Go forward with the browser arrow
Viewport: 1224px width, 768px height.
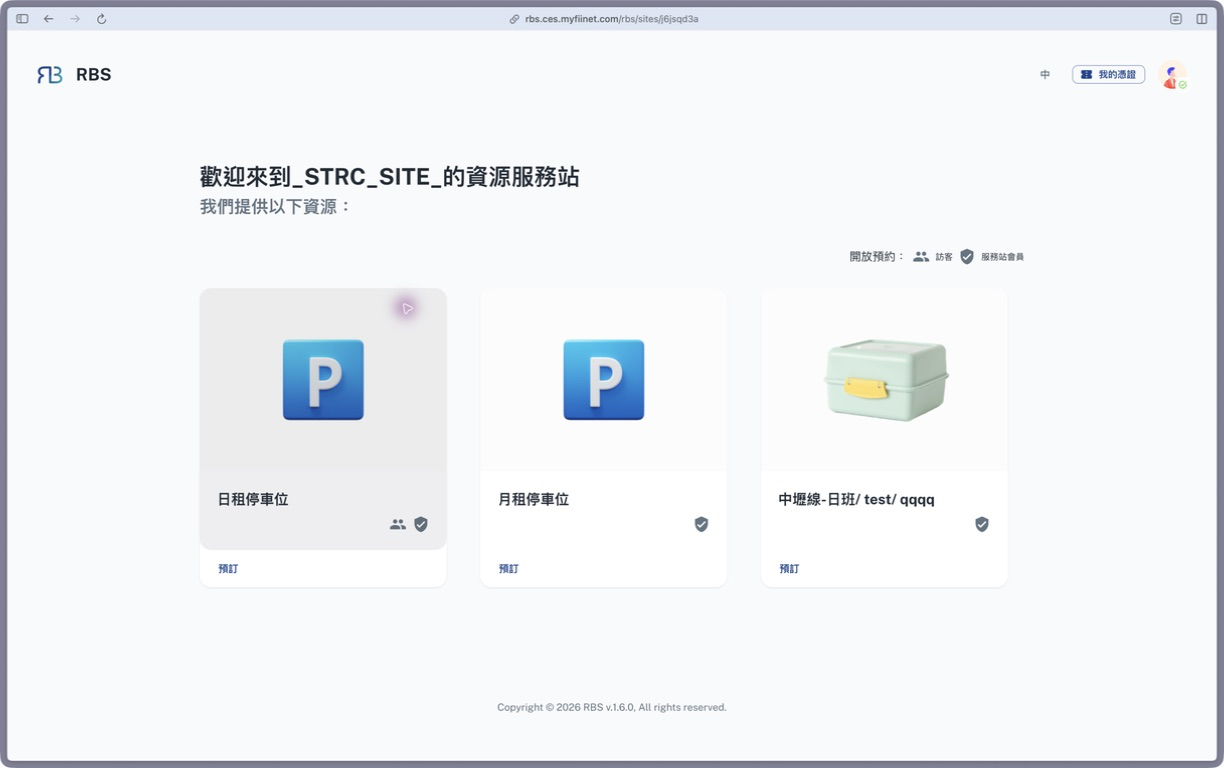[x=75, y=19]
